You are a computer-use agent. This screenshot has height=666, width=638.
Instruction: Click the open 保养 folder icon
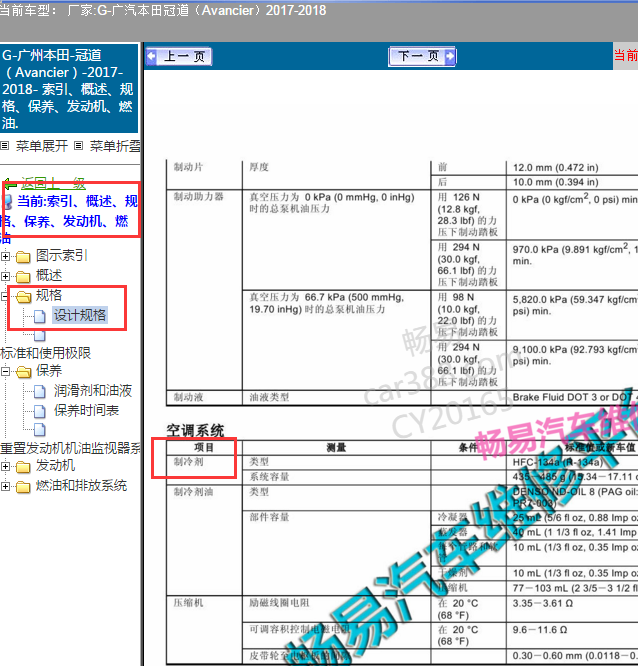(24, 372)
